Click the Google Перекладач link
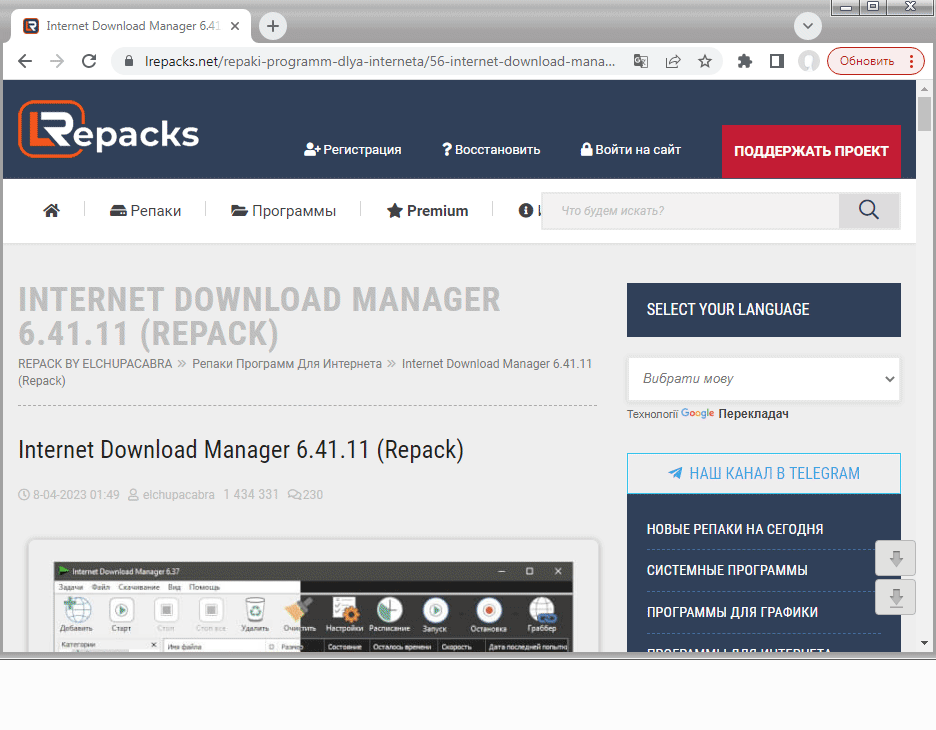936x730 pixels. coord(735,414)
